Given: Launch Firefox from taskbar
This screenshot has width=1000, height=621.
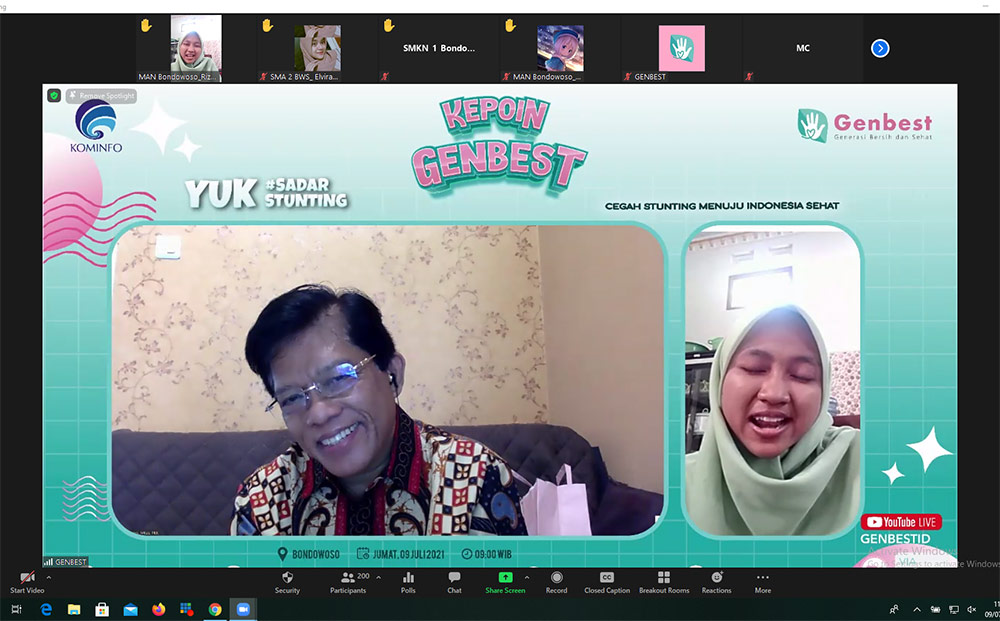Looking at the screenshot, I should (158, 610).
